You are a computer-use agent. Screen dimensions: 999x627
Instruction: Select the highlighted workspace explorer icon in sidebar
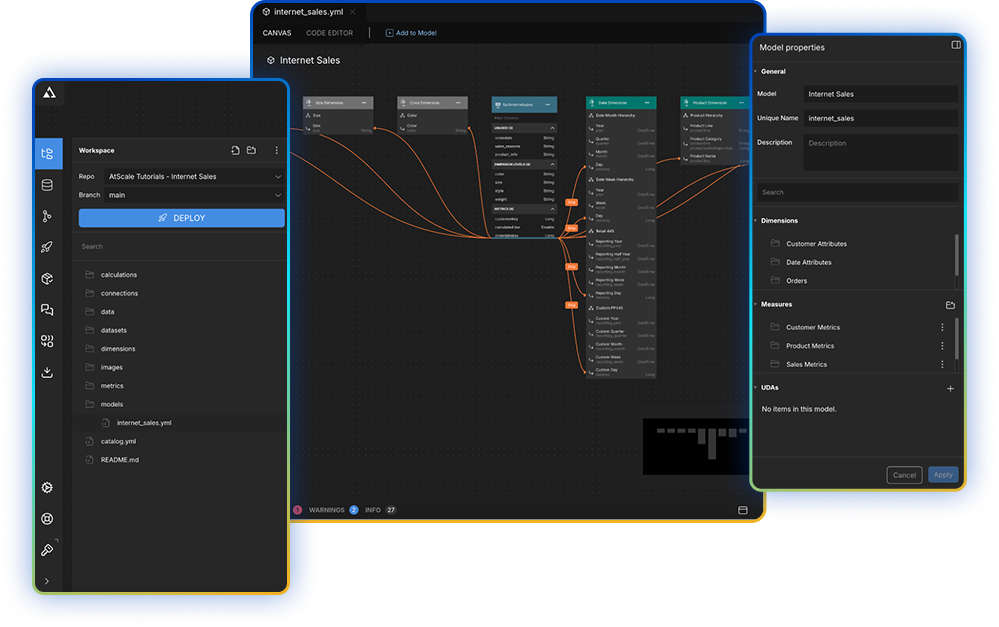pyautogui.click(x=47, y=153)
